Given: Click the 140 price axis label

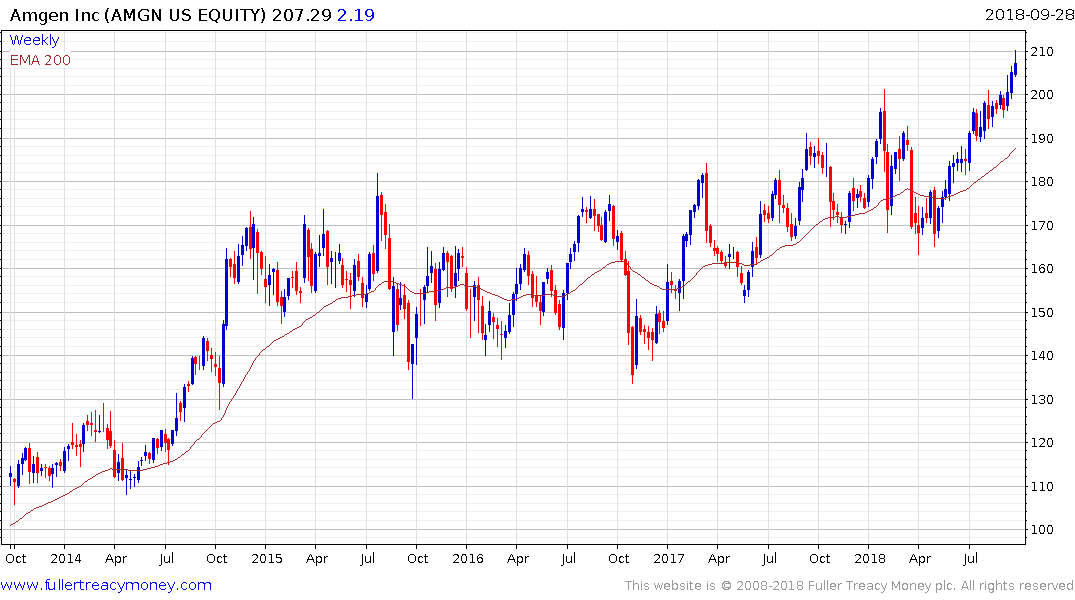Looking at the screenshot, I should tap(1041, 356).
